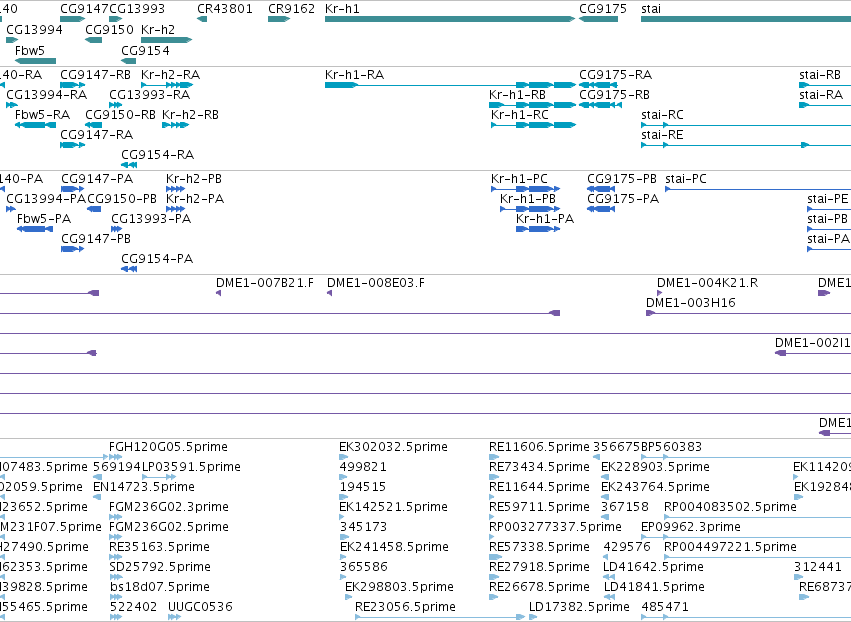
Task: Select the stai-RC transcript label
Action: pos(662,115)
